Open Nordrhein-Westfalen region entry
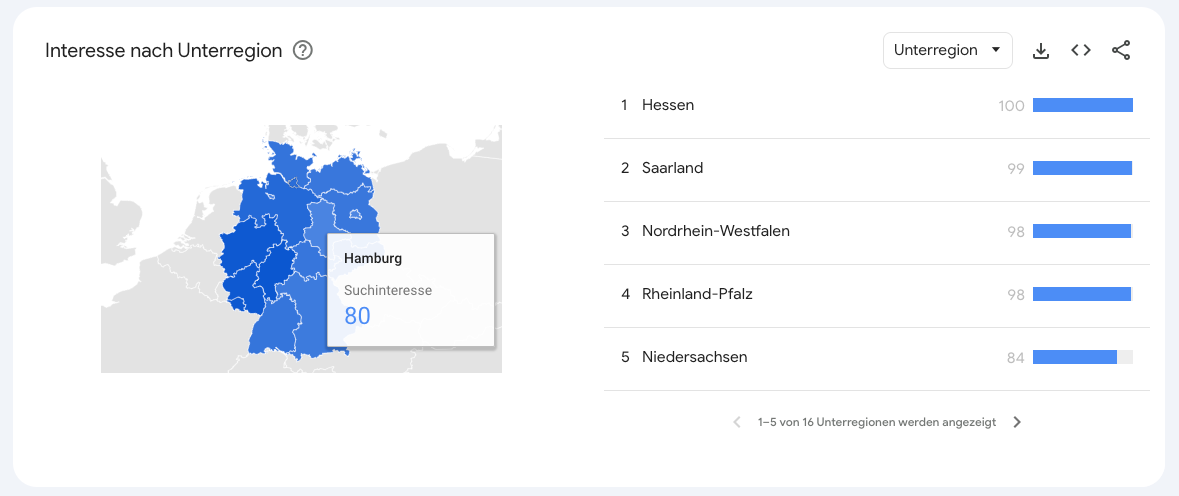 pos(876,232)
